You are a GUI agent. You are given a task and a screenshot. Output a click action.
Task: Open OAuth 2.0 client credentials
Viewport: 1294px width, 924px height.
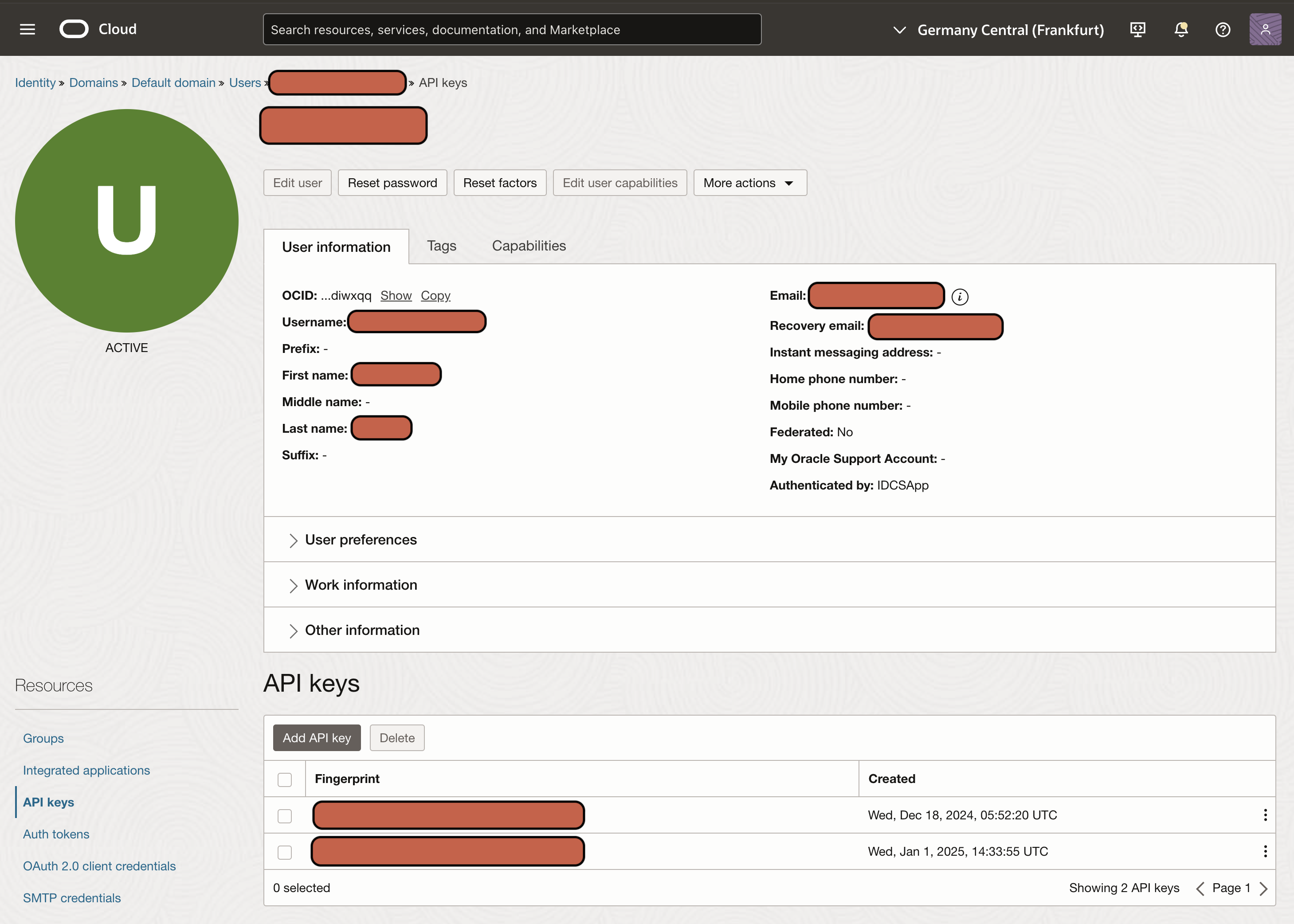99,866
